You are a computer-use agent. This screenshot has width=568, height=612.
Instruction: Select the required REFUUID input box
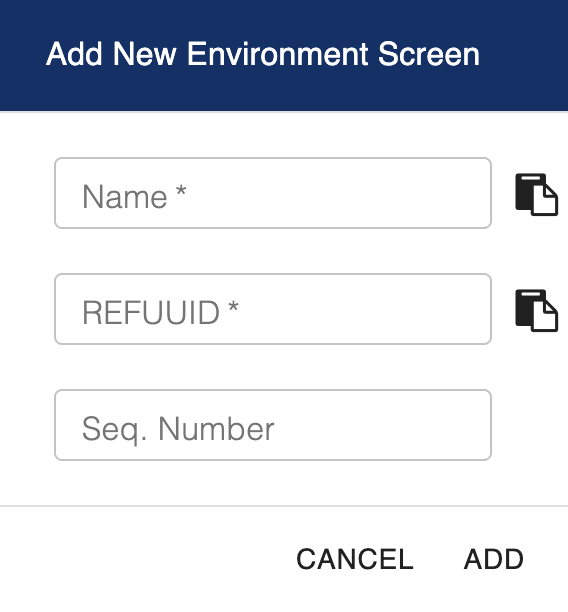point(273,309)
